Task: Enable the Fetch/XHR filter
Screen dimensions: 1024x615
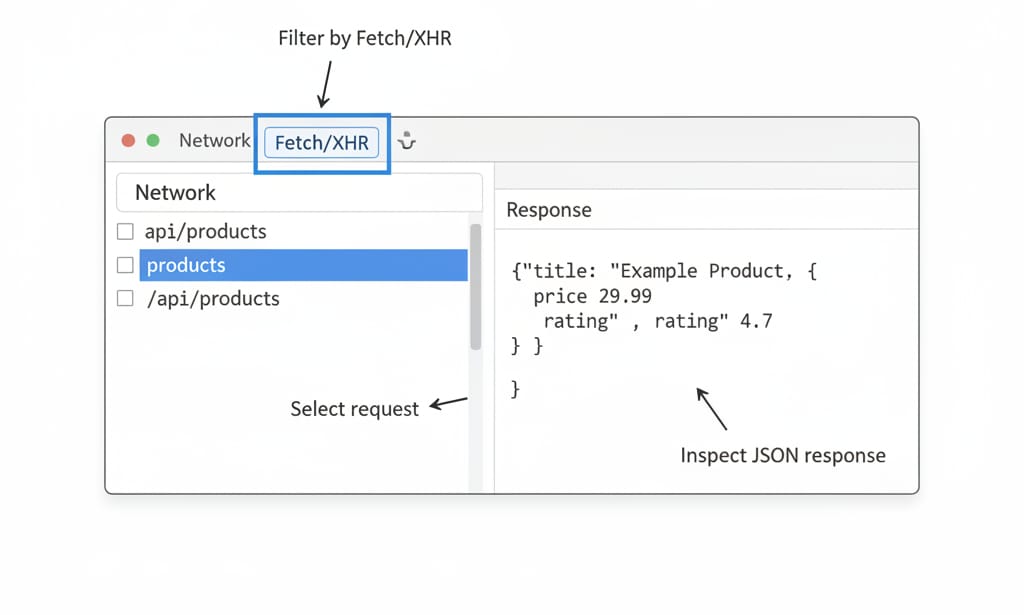Action: coord(321,143)
